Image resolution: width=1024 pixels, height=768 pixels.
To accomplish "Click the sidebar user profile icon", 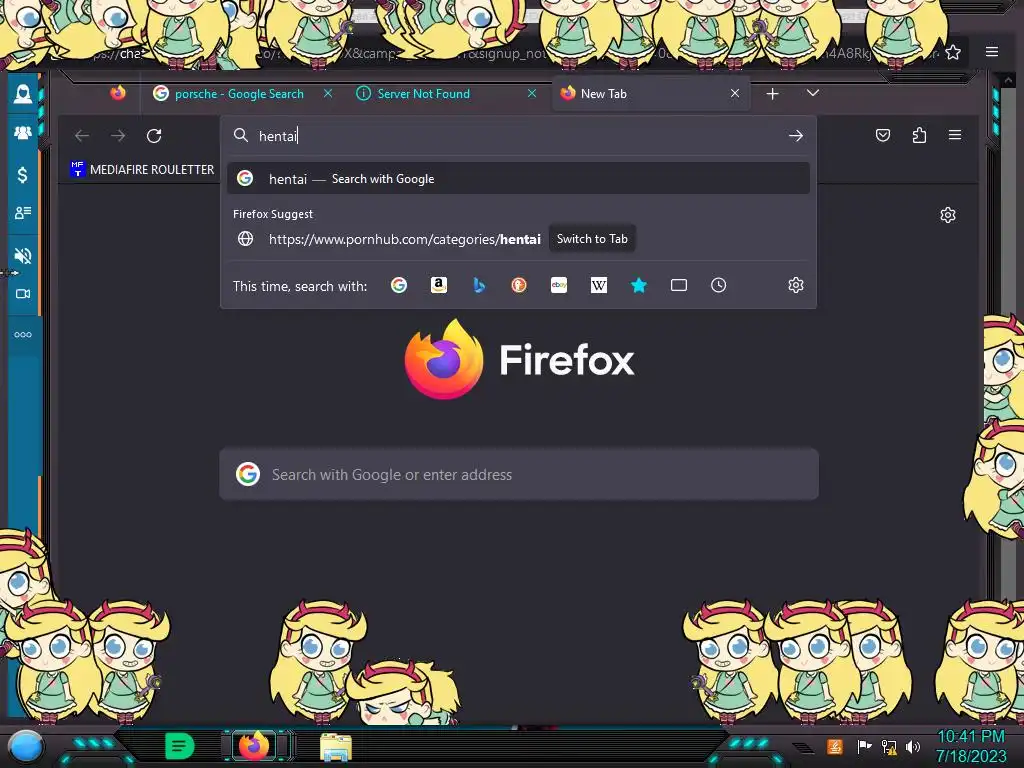I will click(x=23, y=94).
